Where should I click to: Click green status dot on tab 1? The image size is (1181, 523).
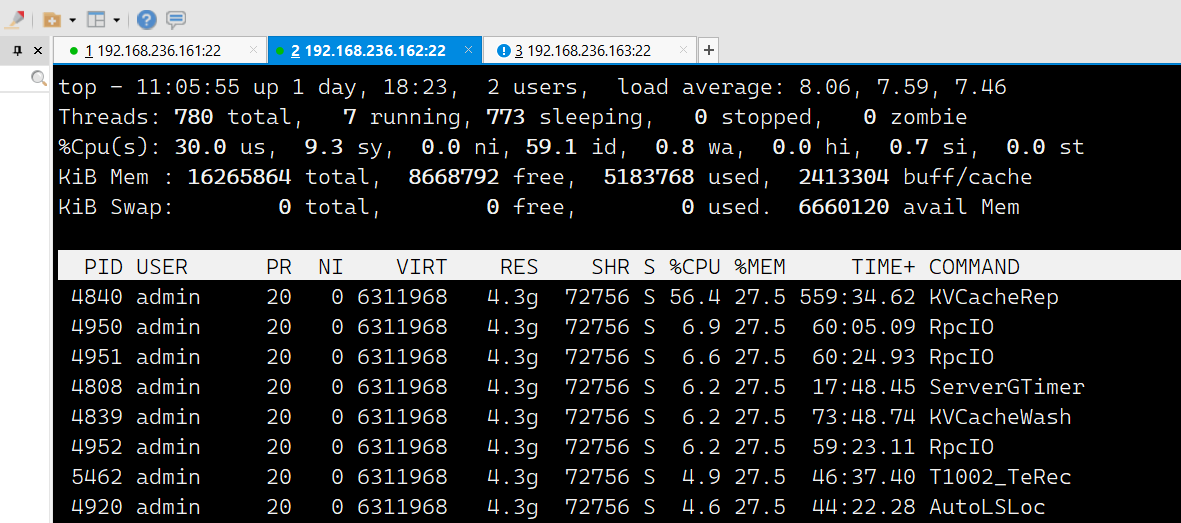[73, 51]
